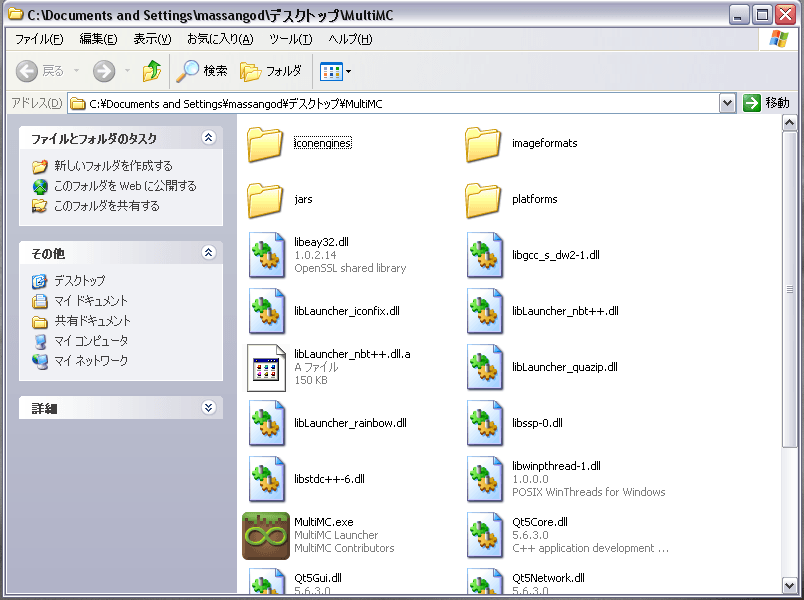Select the libstdc++-6.dll file icon
804x600 pixels.
tap(267, 478)
